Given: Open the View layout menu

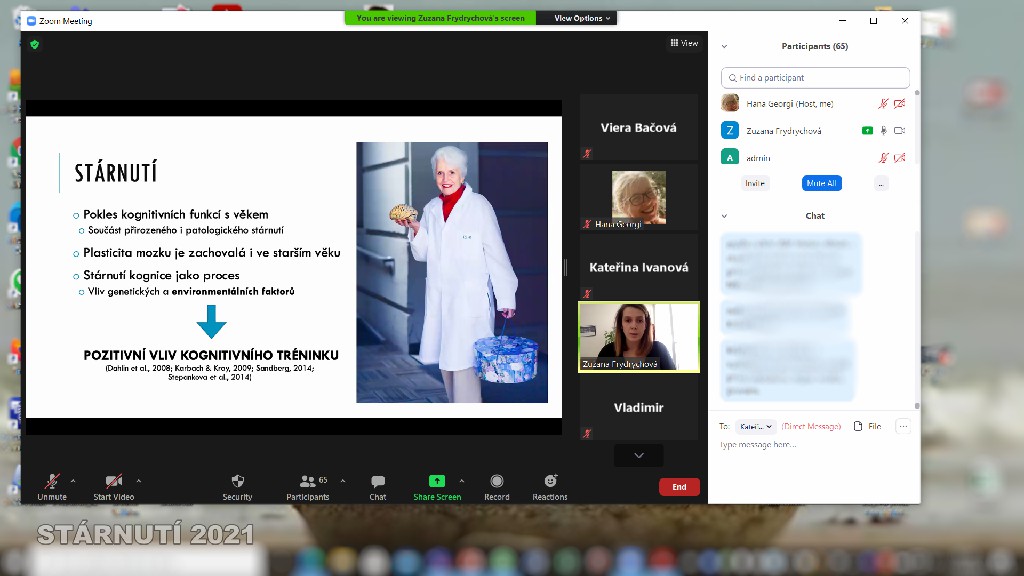Looking at the screenshot, I should (684, 43).
